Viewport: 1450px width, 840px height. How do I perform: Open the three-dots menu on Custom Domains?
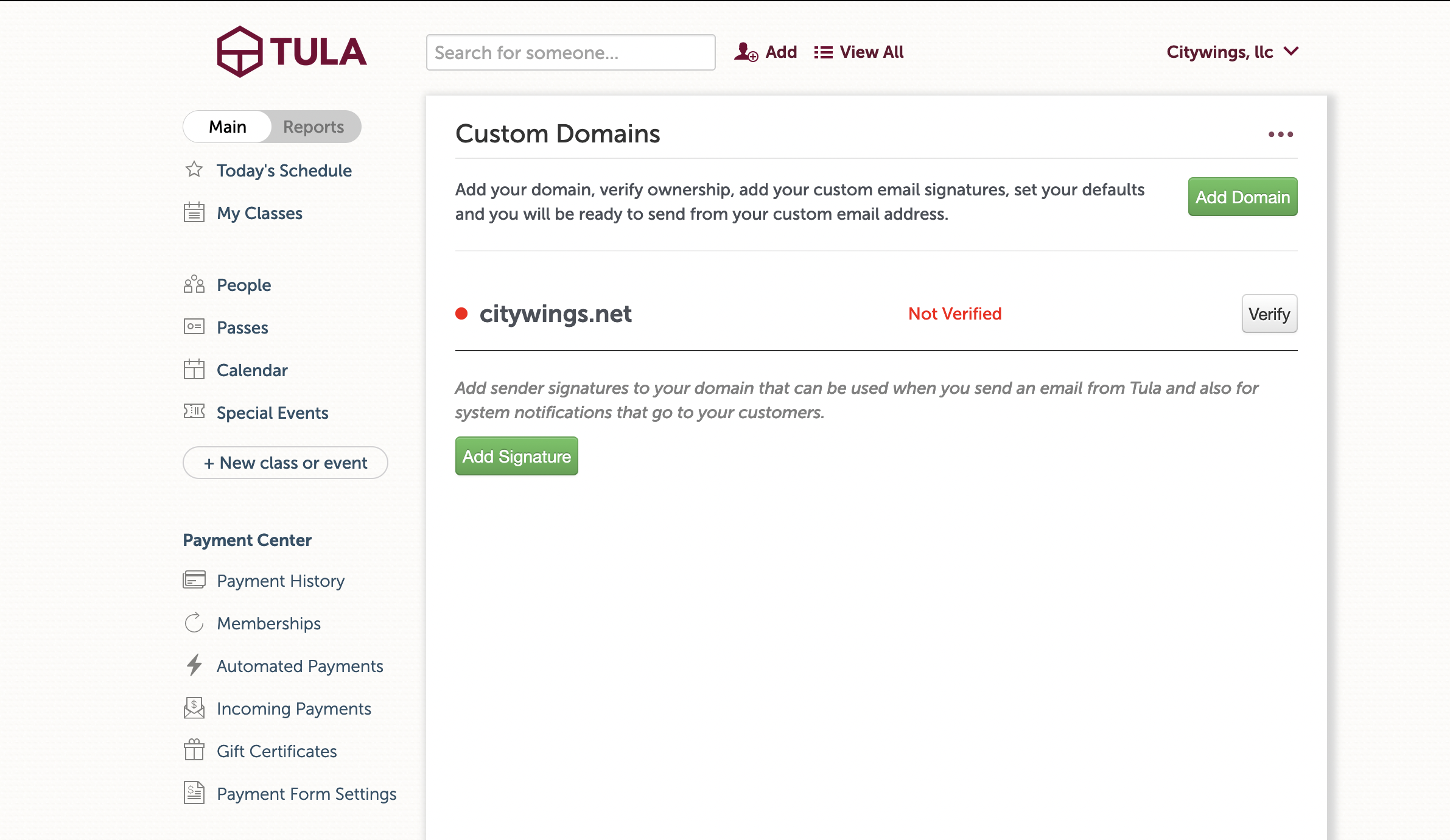tap(1281, 135)
